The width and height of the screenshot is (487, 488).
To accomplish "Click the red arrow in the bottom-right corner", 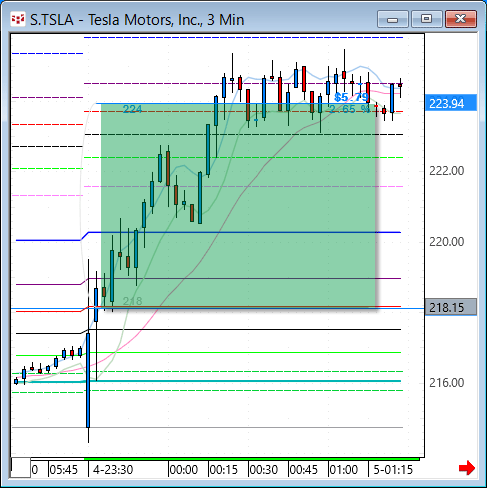I will click(x=467, y=468).
